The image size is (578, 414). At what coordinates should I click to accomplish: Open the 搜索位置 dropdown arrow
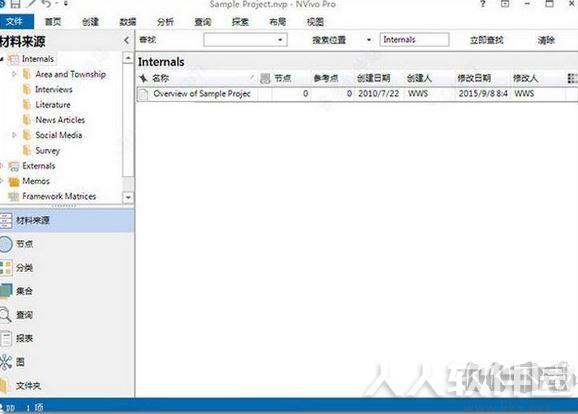[x=369, y=40]
